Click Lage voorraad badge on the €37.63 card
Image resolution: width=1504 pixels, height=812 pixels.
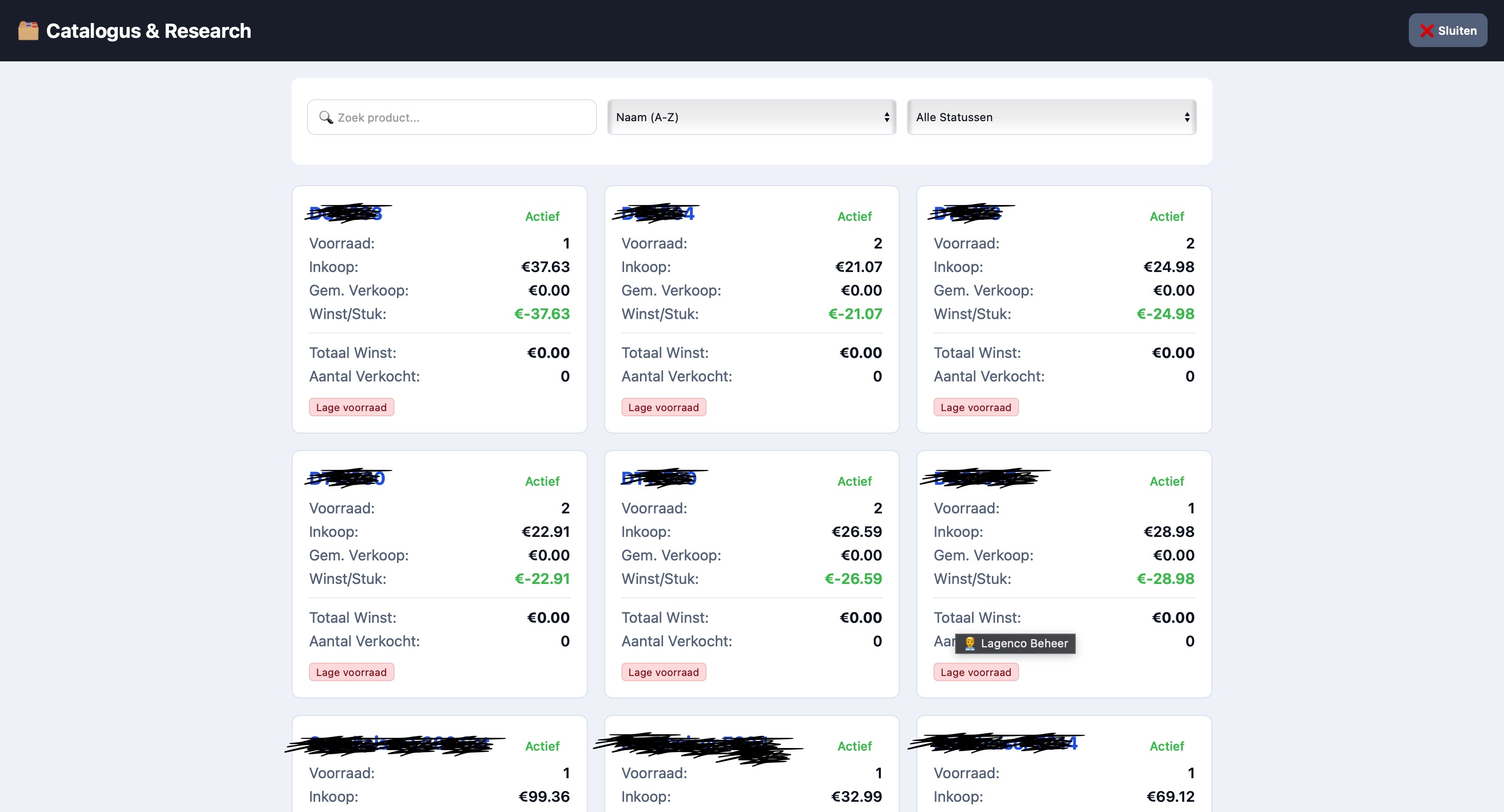click(x=351, y=408)
